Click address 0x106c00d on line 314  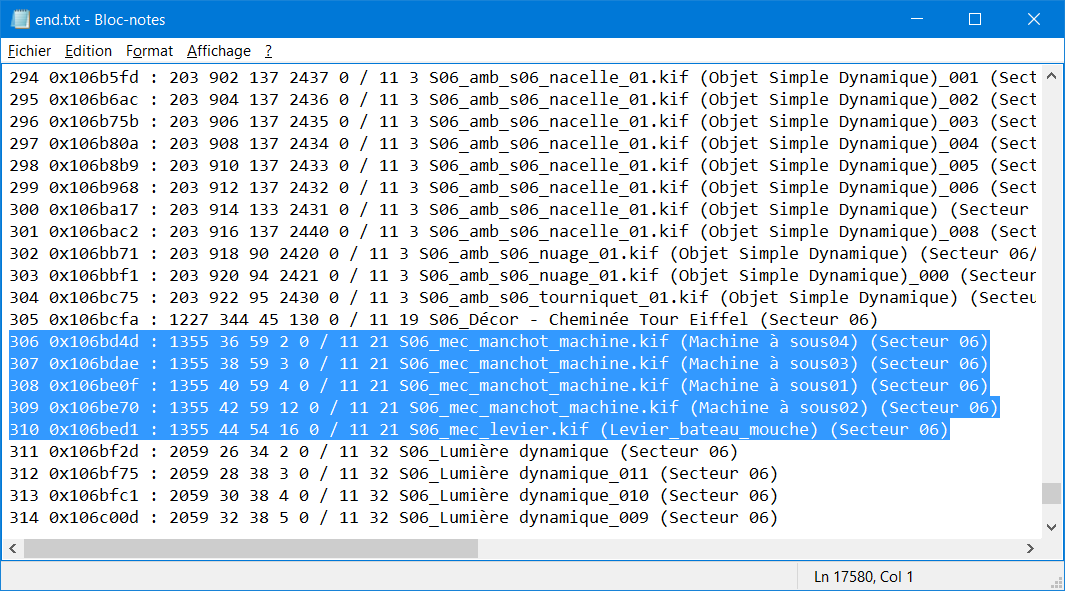94,518
